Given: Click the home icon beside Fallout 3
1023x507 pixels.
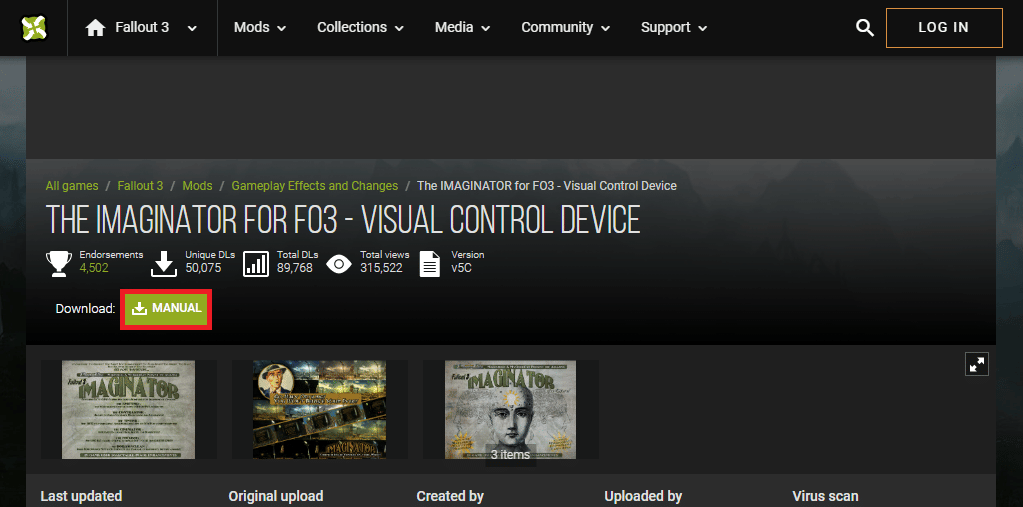Looking at the screenshot, I should (x=95, y=27).
